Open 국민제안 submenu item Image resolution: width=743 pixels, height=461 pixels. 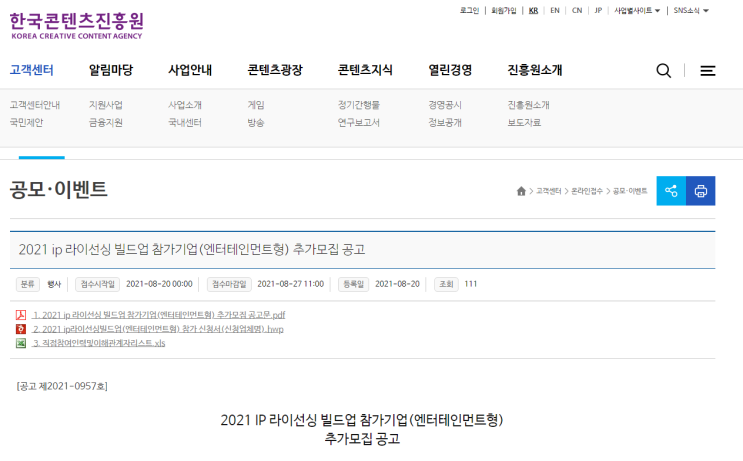(x=27, y=122)
